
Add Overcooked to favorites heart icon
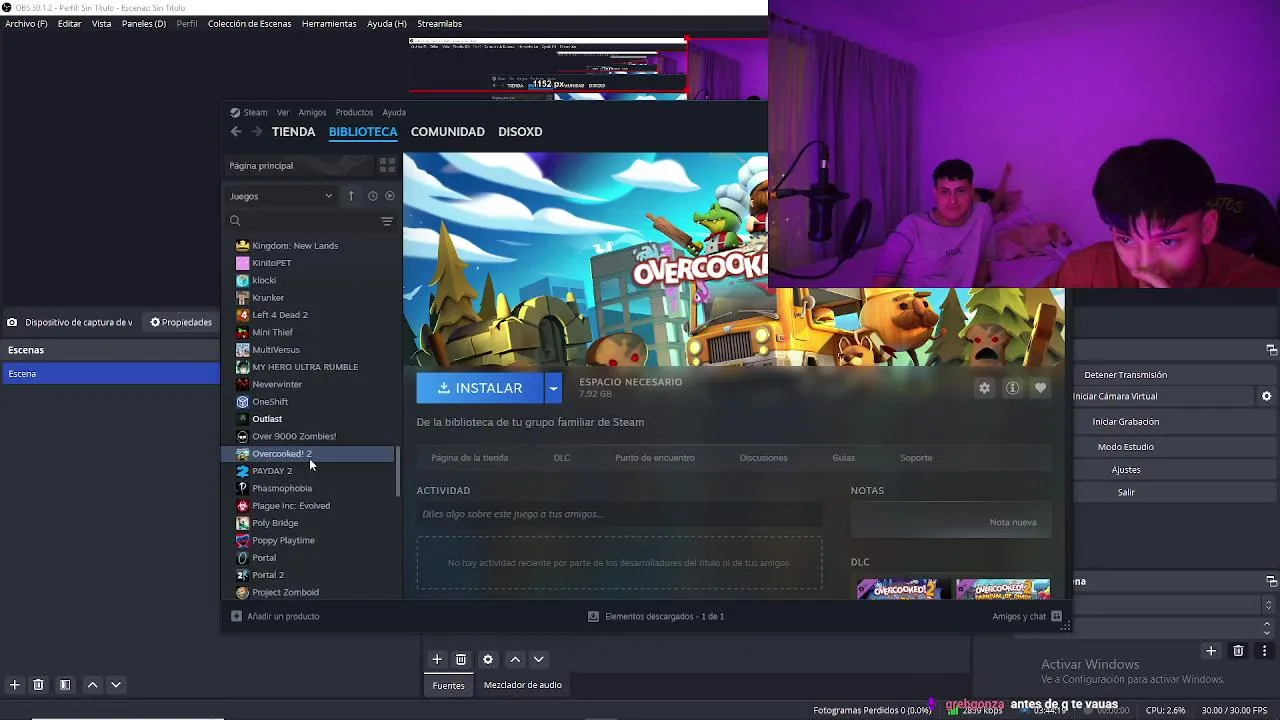(x=1040, y=388)
